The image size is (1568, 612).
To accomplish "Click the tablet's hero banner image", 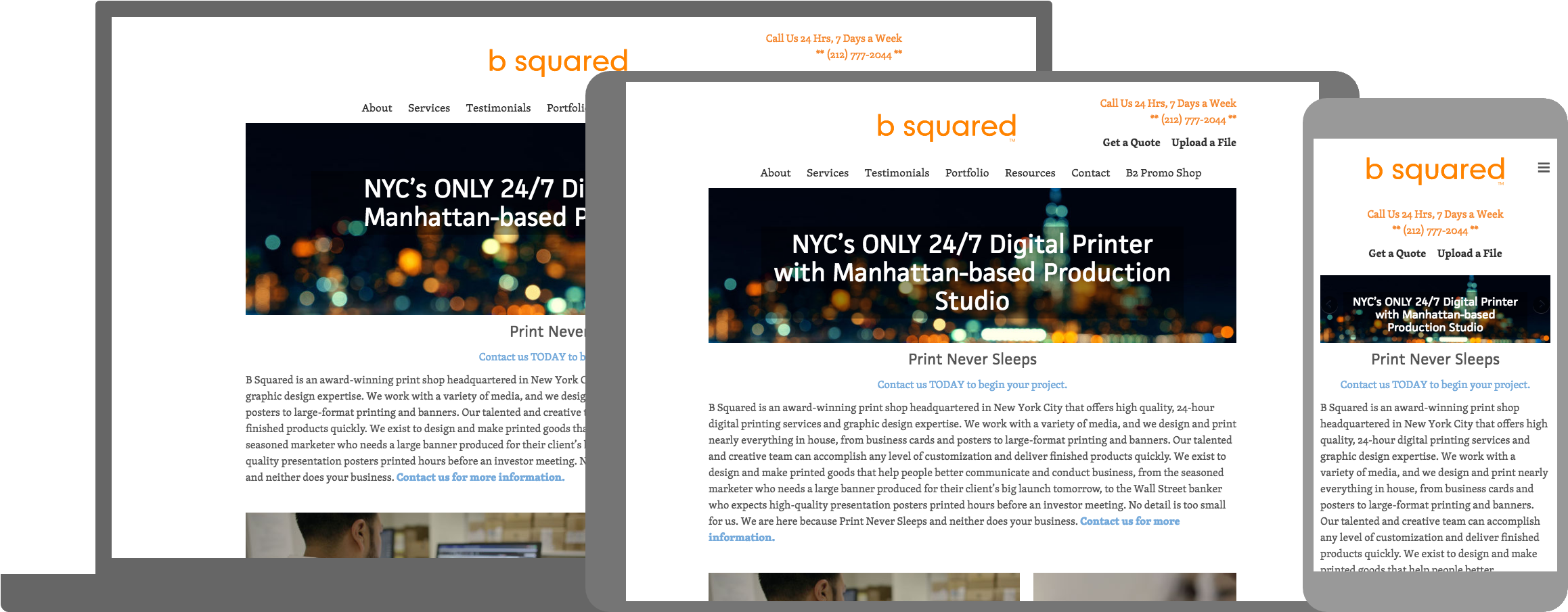I will coord(972,265).
